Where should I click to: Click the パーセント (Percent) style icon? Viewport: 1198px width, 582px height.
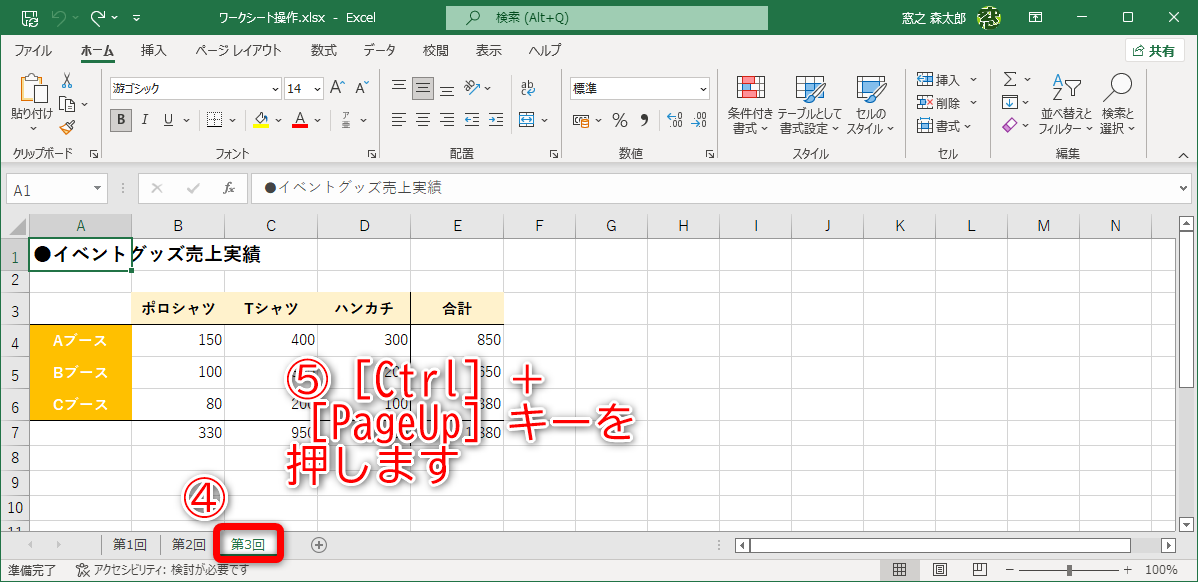point(619,119)
